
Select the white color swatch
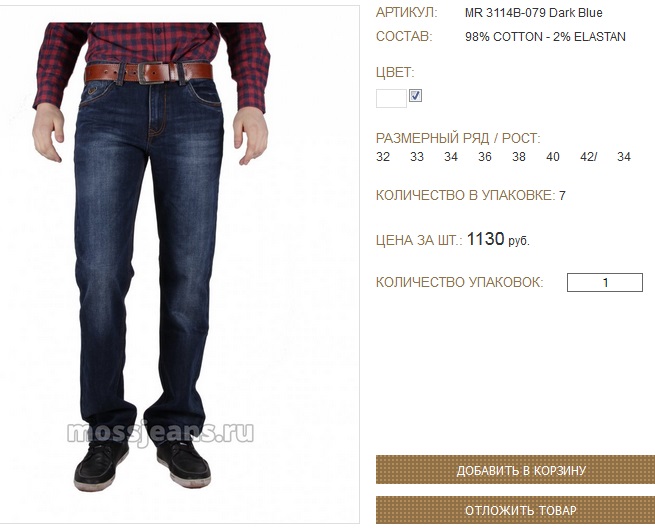click(391, 99)
